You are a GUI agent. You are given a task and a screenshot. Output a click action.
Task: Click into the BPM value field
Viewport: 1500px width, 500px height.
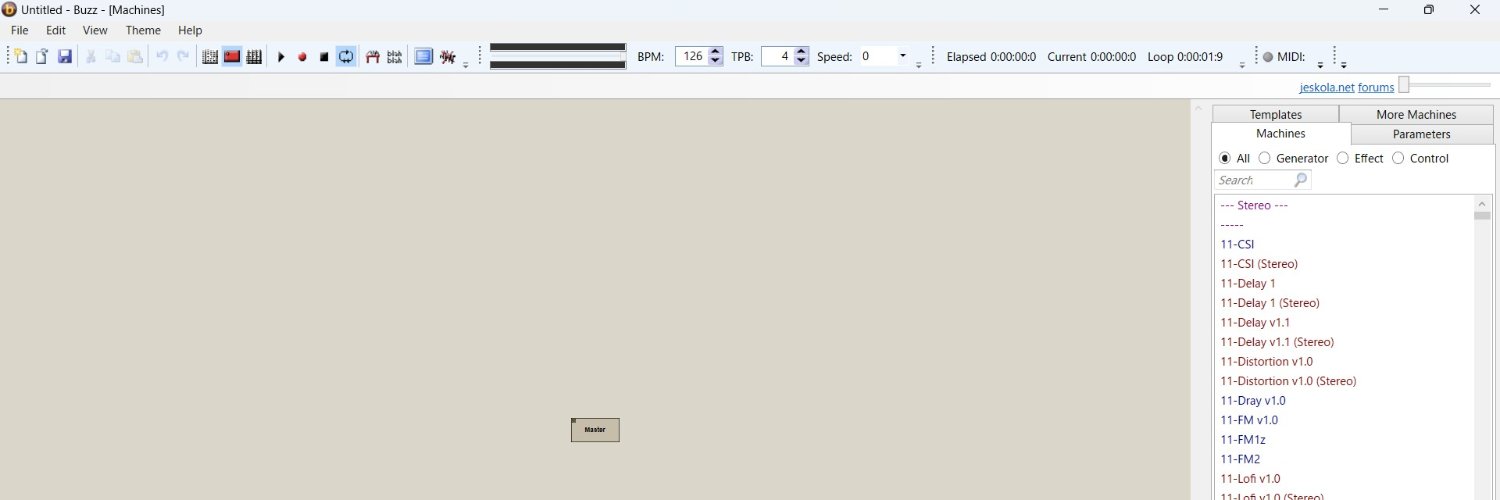point(692,57)
